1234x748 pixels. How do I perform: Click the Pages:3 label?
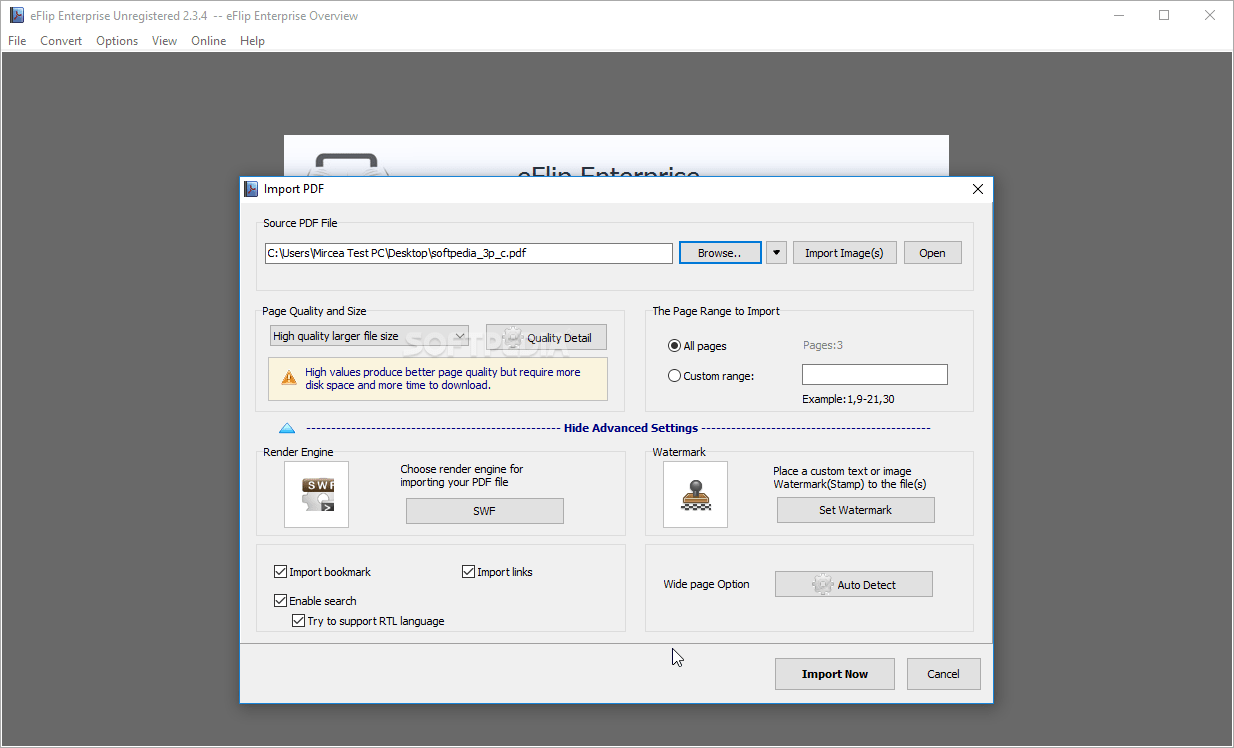823,346
